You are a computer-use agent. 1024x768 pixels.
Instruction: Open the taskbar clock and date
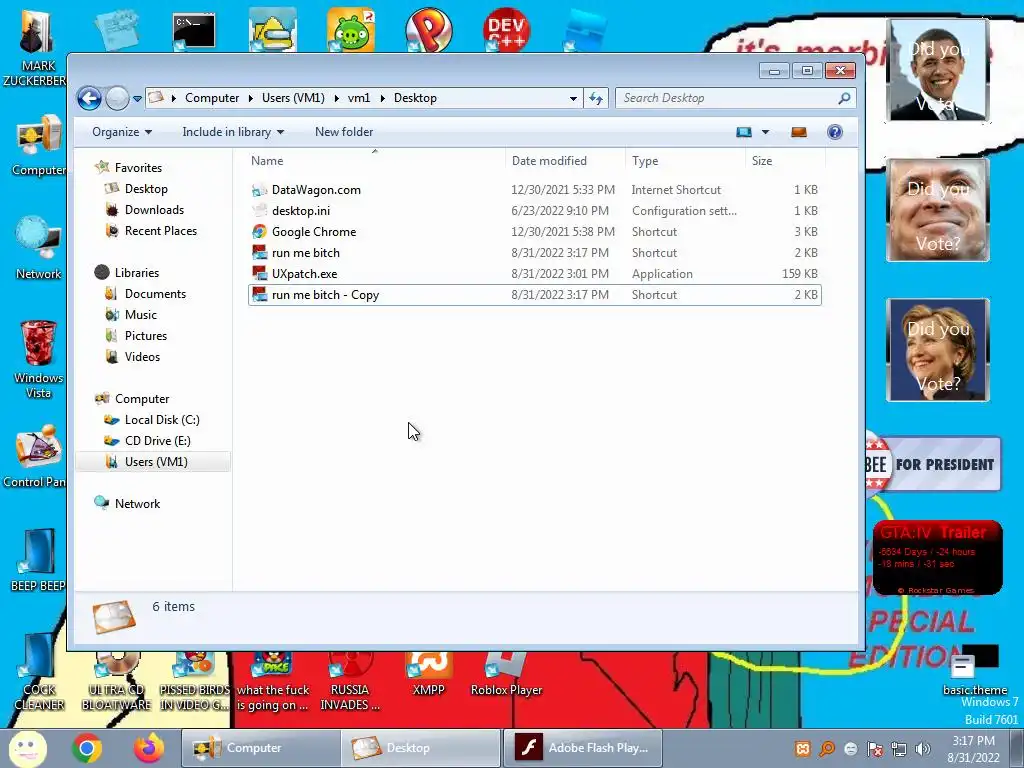(973, 749)
